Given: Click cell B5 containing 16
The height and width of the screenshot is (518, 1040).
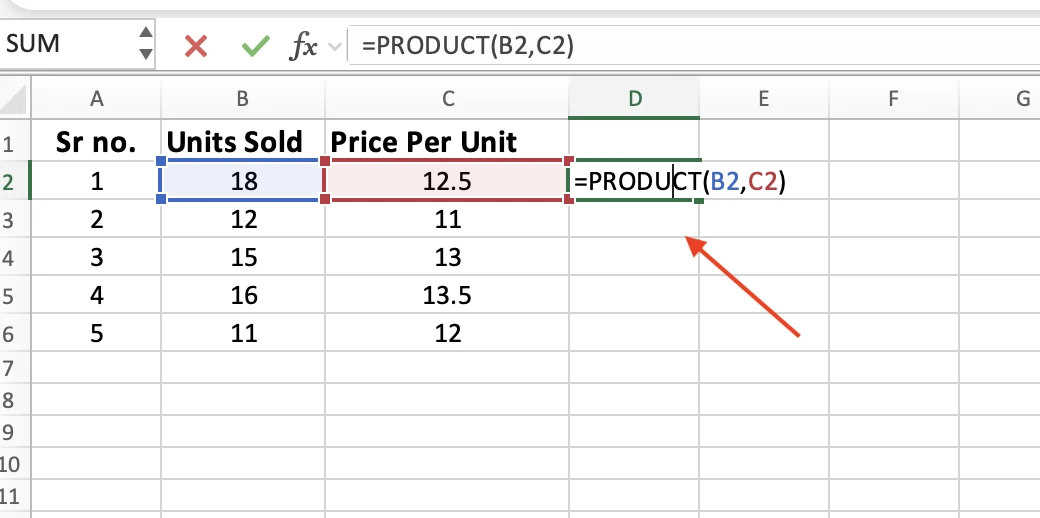Looking at the screenshot, I should 243,294.
